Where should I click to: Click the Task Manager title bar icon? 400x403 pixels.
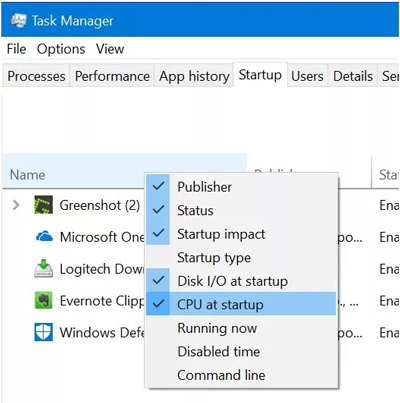18,21
